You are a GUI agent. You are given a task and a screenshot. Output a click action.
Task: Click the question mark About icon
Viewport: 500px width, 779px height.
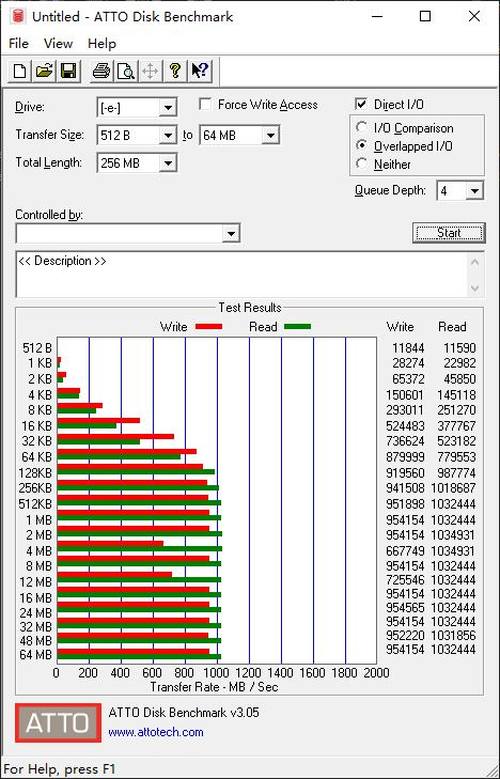[174, 71]
